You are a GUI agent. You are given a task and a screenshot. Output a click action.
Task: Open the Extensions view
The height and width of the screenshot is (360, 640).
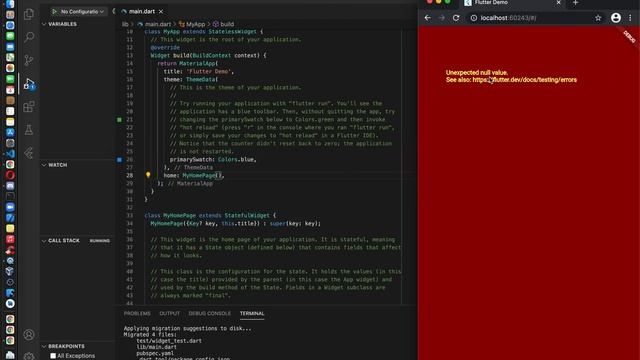(29, 107)
